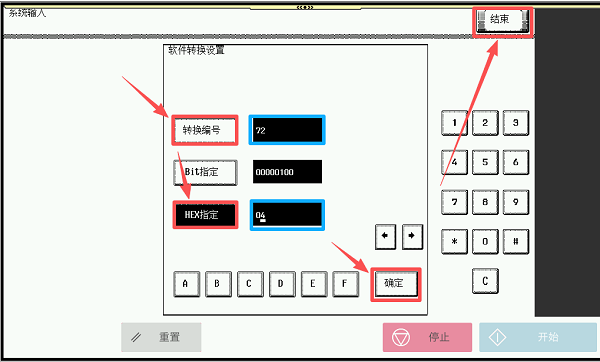Click the right arrow cursor key
Screen dimensions: 600x362
pyautogui.click(x=412, y=236)
